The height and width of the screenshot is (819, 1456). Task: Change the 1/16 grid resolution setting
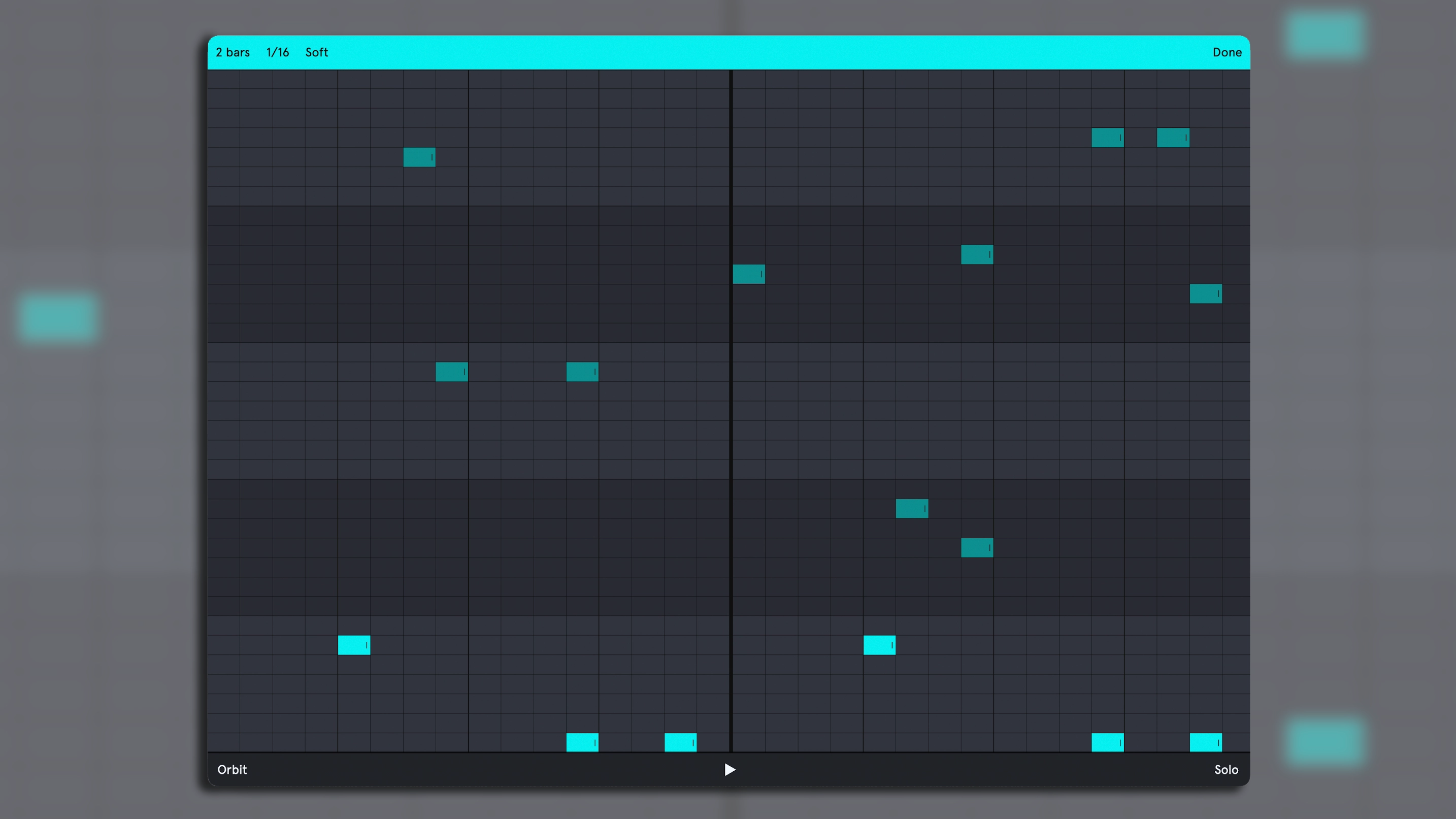click(278, 52)
